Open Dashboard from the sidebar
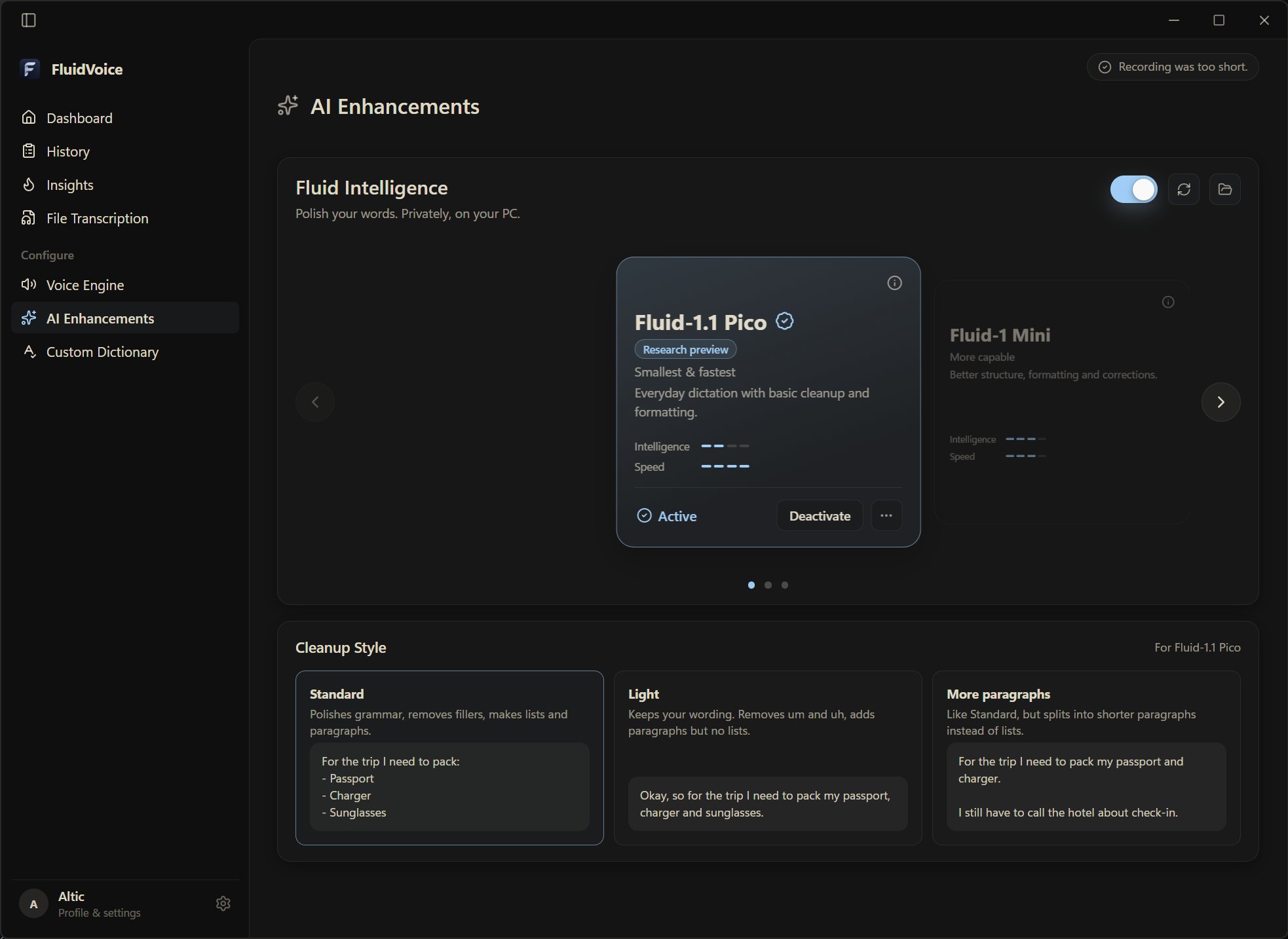The width and height of the screenshot is (1288, 939). pos(125,118)
